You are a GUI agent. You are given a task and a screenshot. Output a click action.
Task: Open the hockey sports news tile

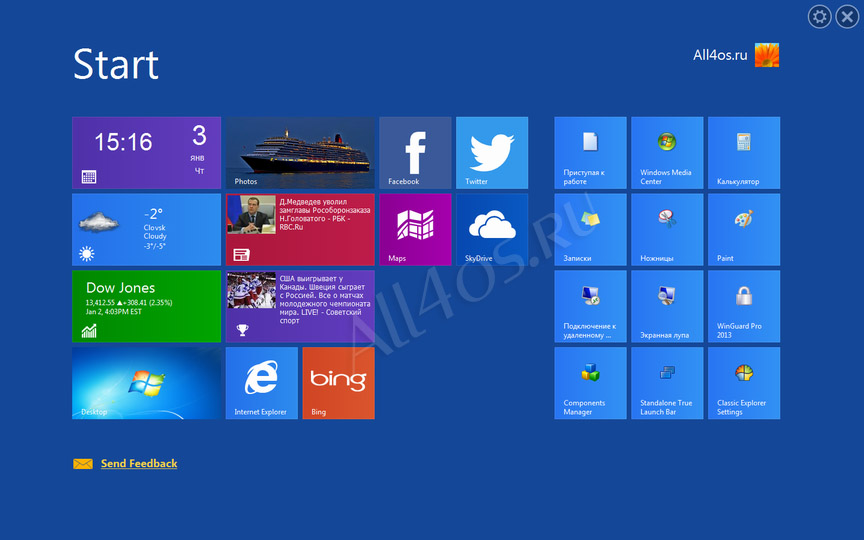point(300,306)
